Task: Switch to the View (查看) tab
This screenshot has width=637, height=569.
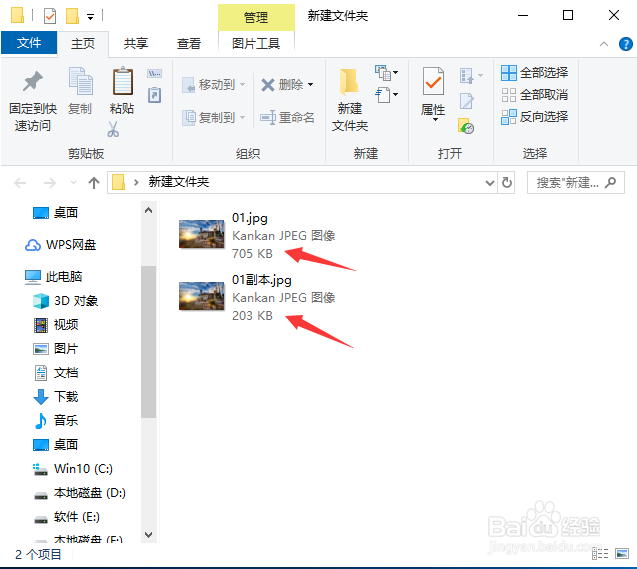Action: pos(188,43)
